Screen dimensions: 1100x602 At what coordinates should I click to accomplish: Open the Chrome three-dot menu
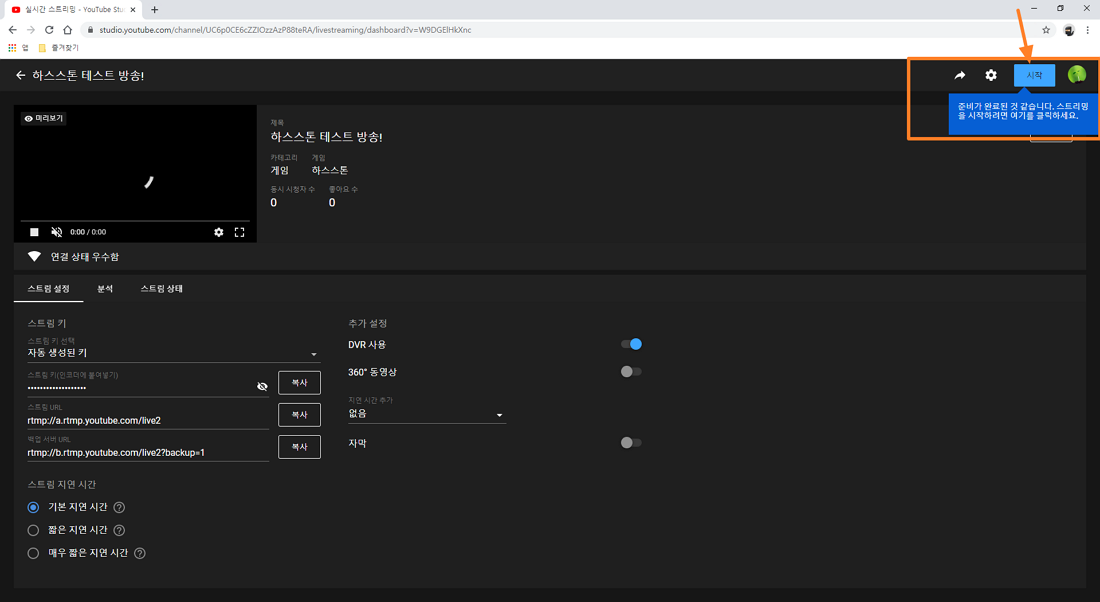(x=1088, y=29)
